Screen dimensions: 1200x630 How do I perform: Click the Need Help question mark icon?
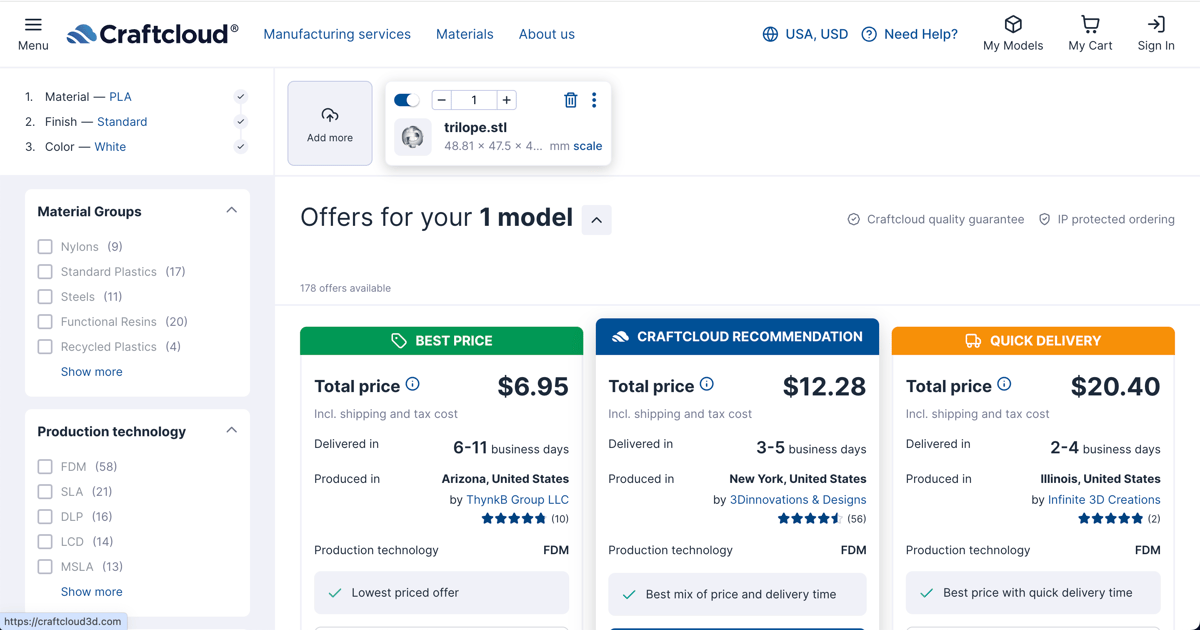coord(869,34)
